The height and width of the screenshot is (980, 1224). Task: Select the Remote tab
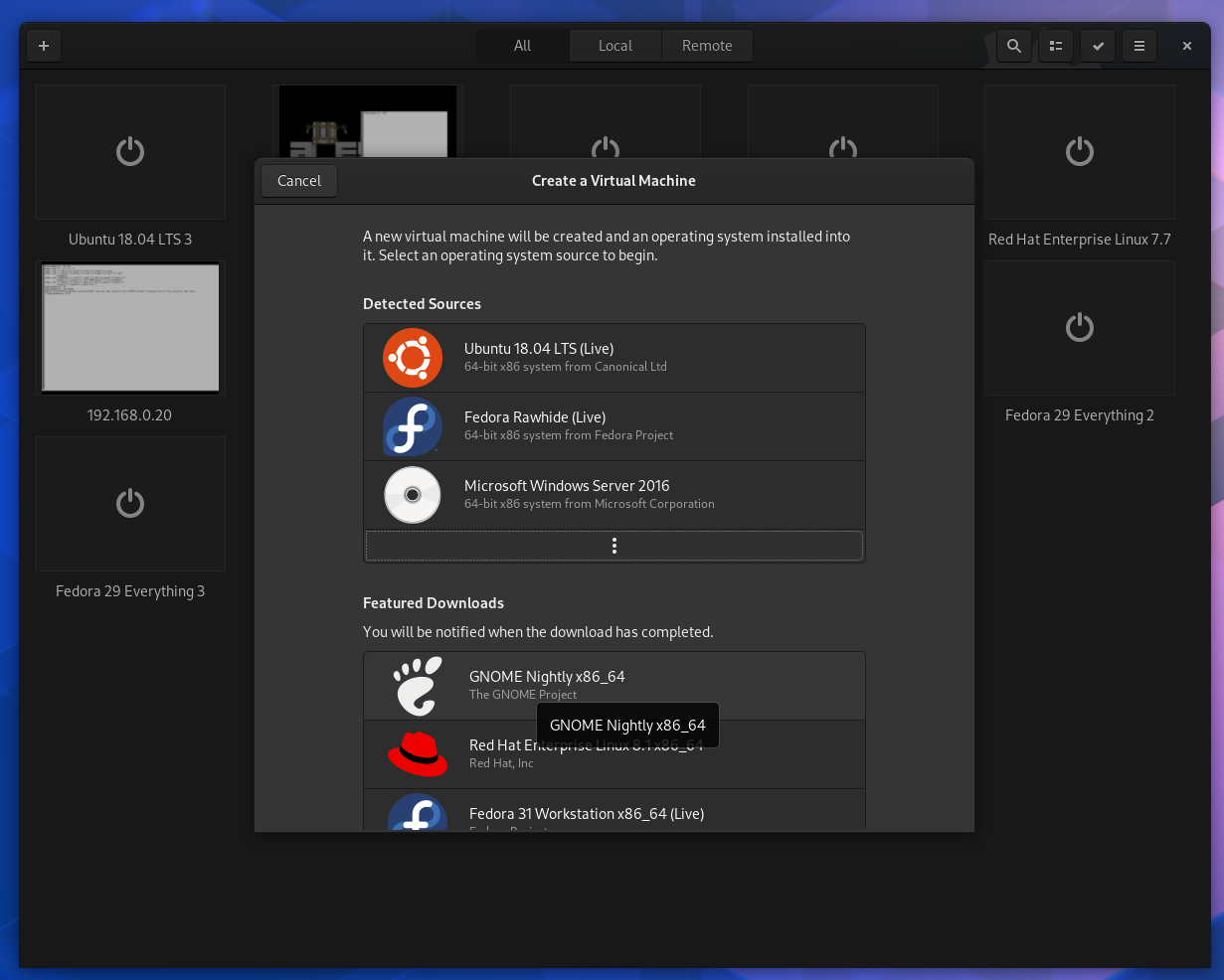click(707, 46)
